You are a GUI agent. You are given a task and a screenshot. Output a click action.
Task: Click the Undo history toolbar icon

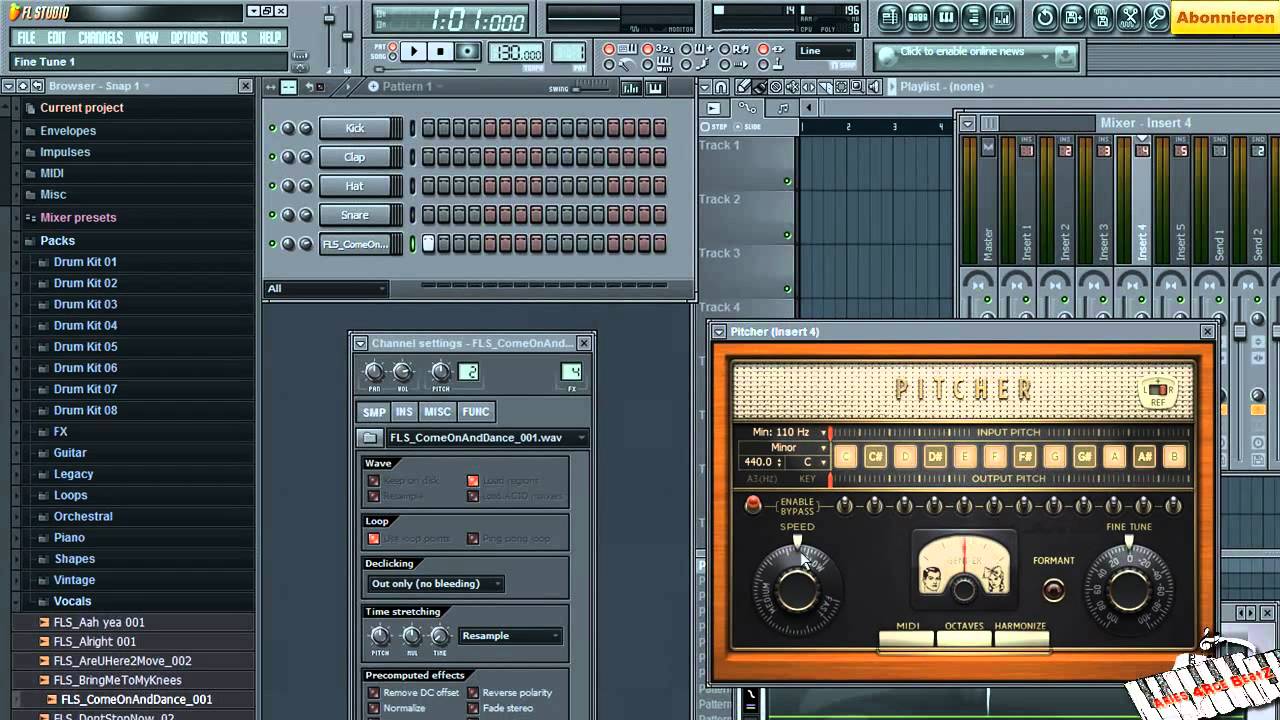[1045, 17]
